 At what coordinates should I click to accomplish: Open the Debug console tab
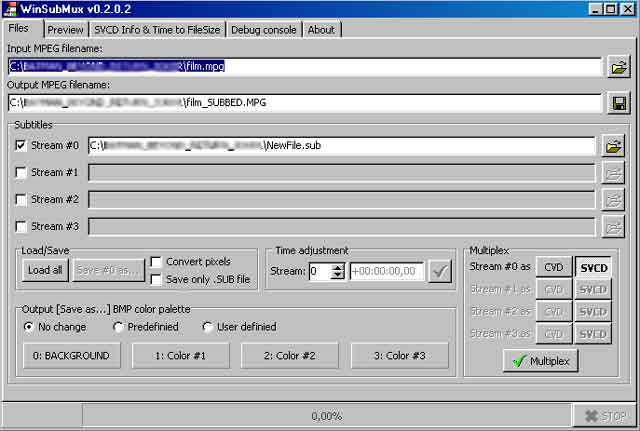(264, 30)
